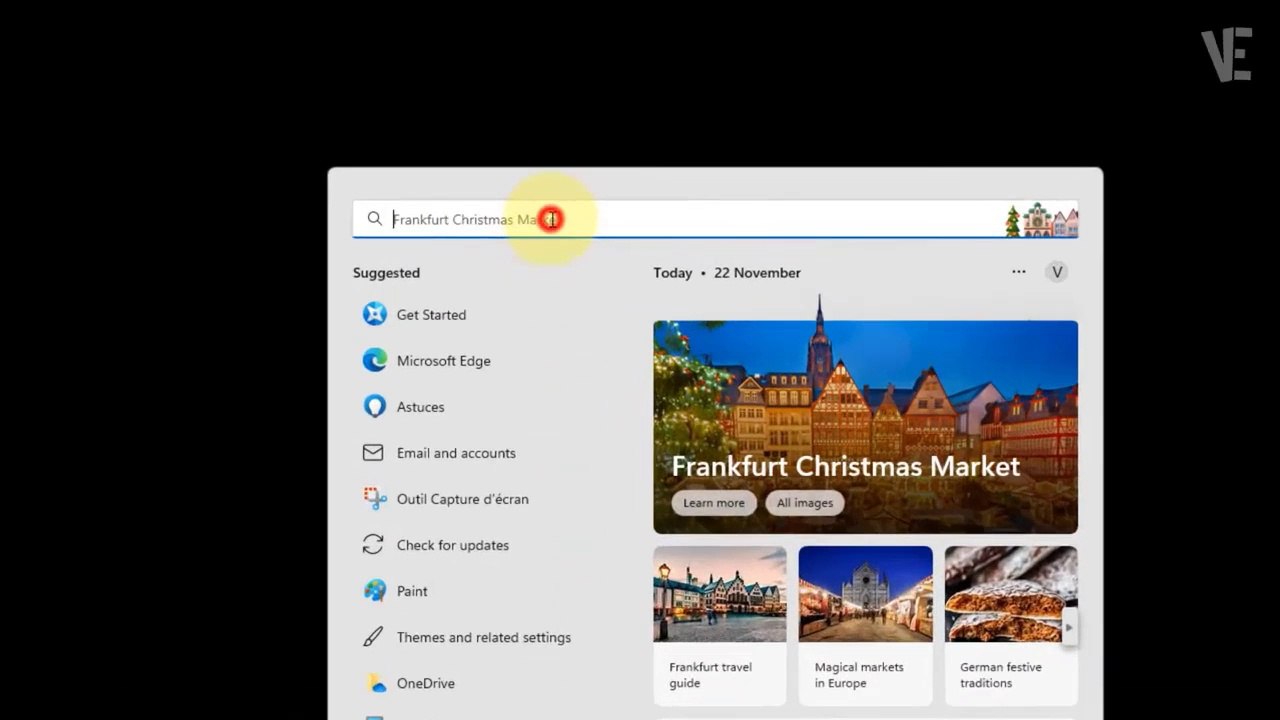Image resolution: width=1280 pixels, height=720 pixels.
Task: Click the Themes brush icon
Action: (373, 637)
